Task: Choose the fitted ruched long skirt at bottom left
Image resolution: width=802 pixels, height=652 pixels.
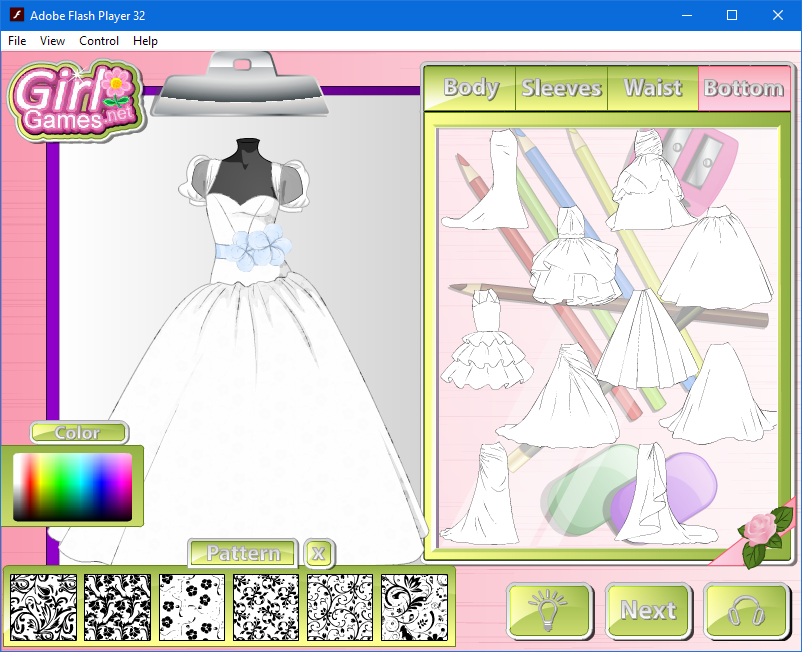Action: point(485,499)
